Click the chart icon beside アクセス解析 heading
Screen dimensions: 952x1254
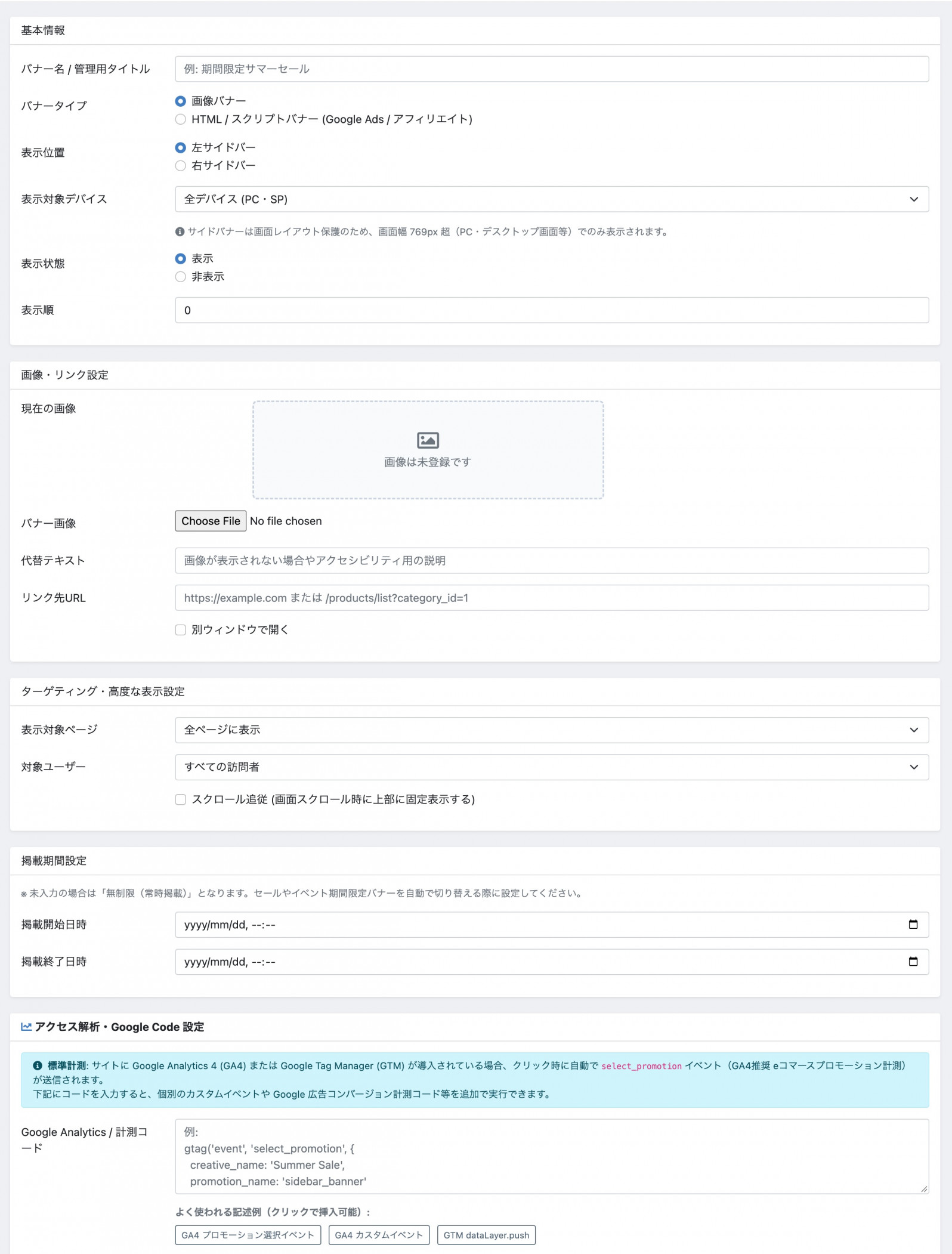click(x=26, y=1027)
